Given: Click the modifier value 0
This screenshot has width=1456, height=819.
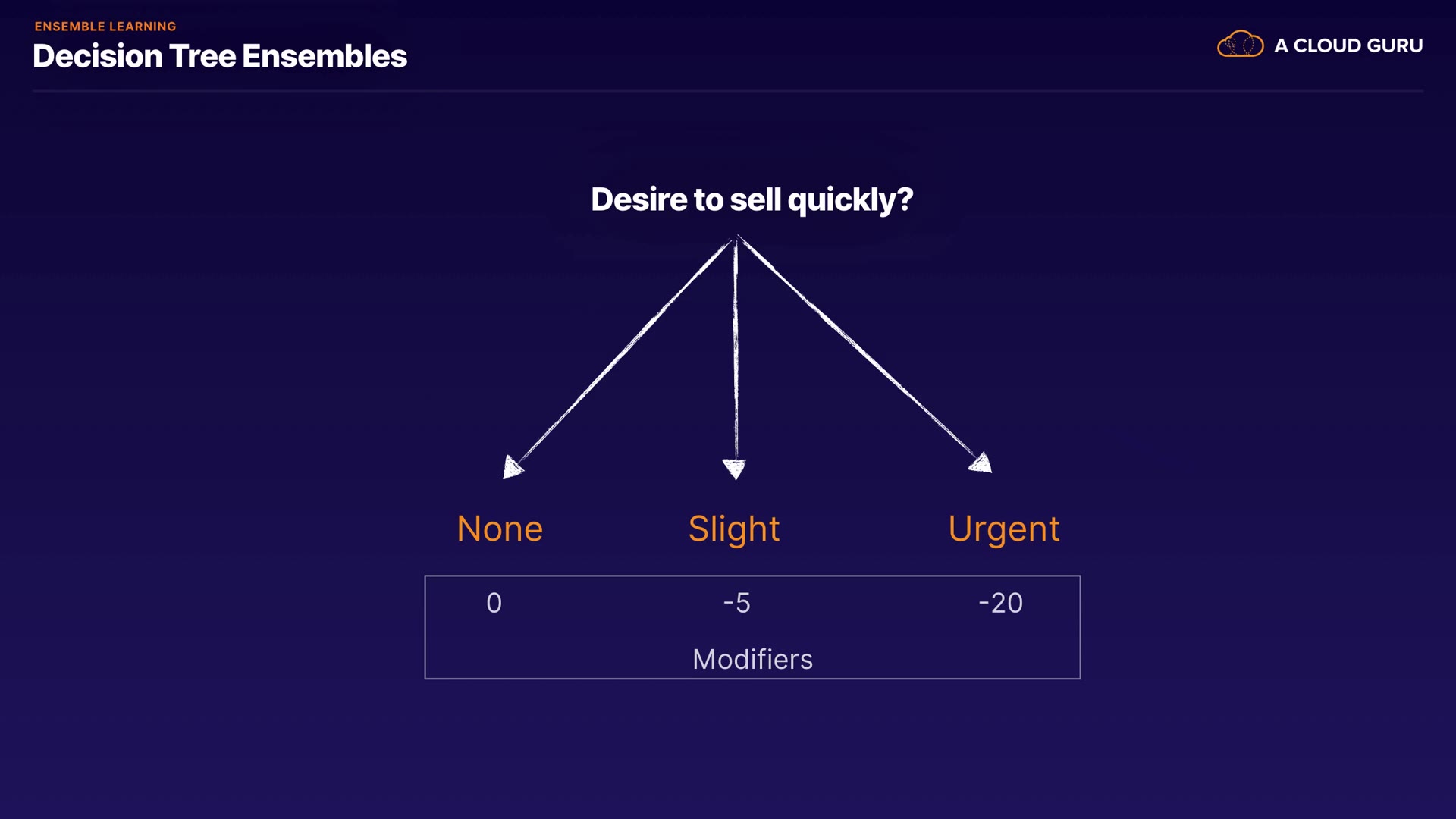Looking at the screenshot, I should 494,603.
